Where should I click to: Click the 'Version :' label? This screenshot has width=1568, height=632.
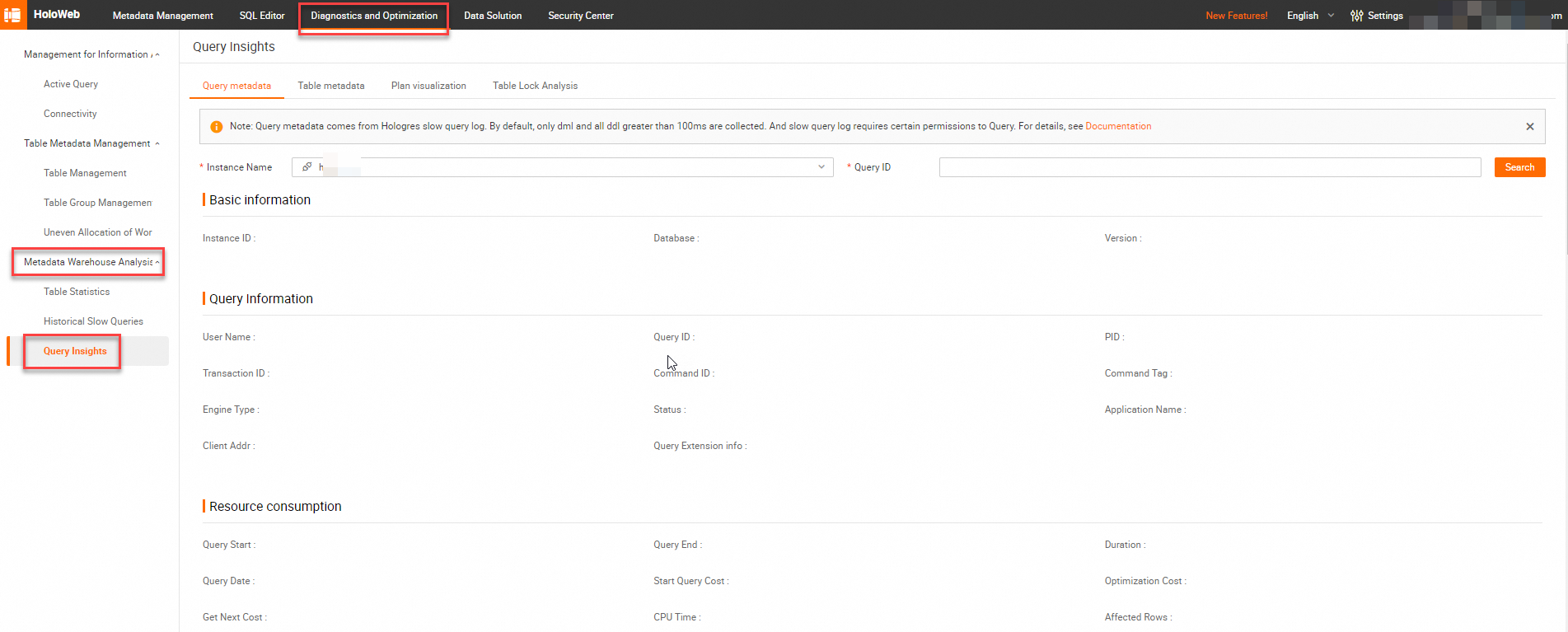pos(1123,238)
